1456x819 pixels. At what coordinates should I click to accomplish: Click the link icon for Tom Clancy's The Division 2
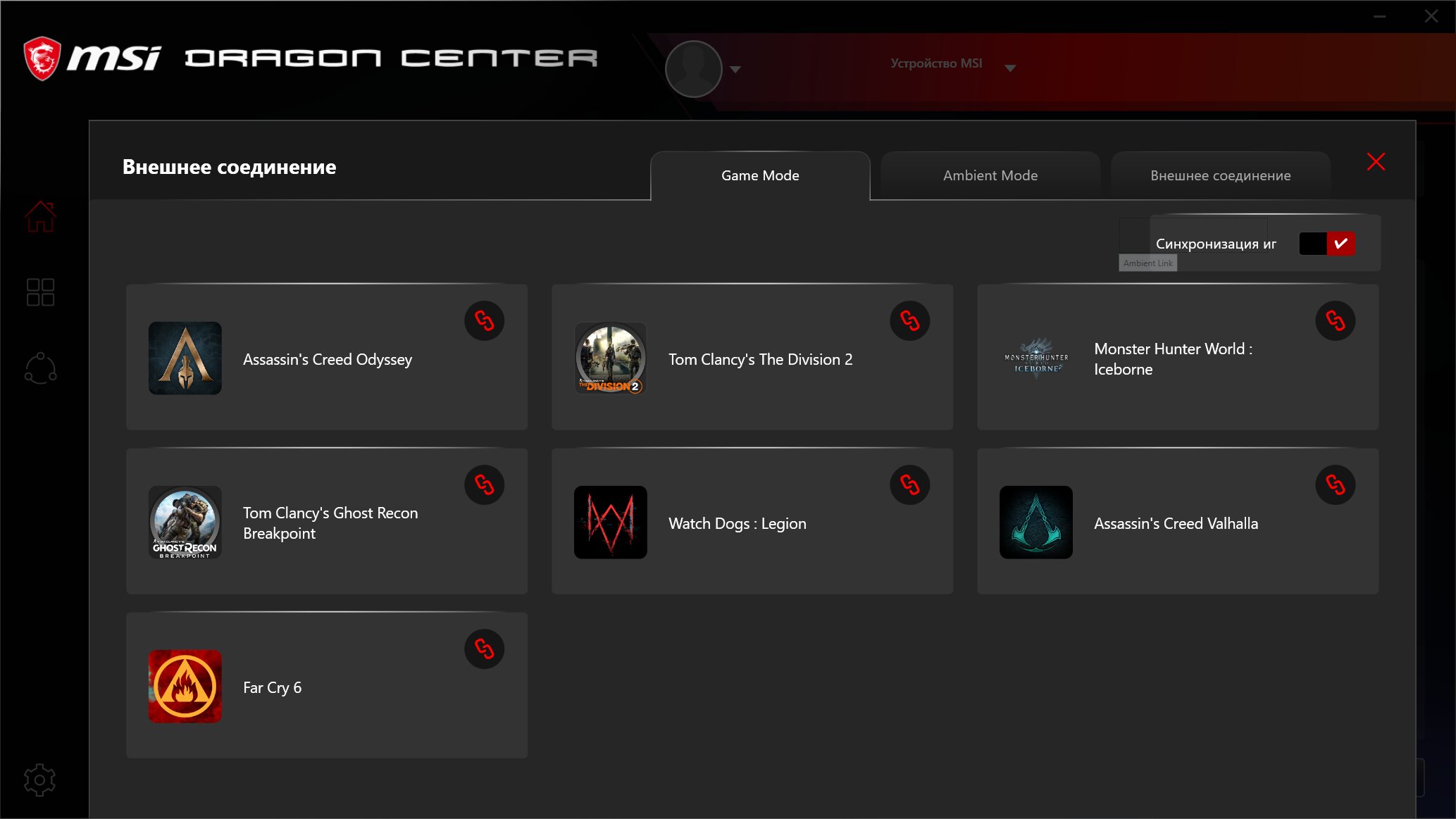click(x=909, y=321)
